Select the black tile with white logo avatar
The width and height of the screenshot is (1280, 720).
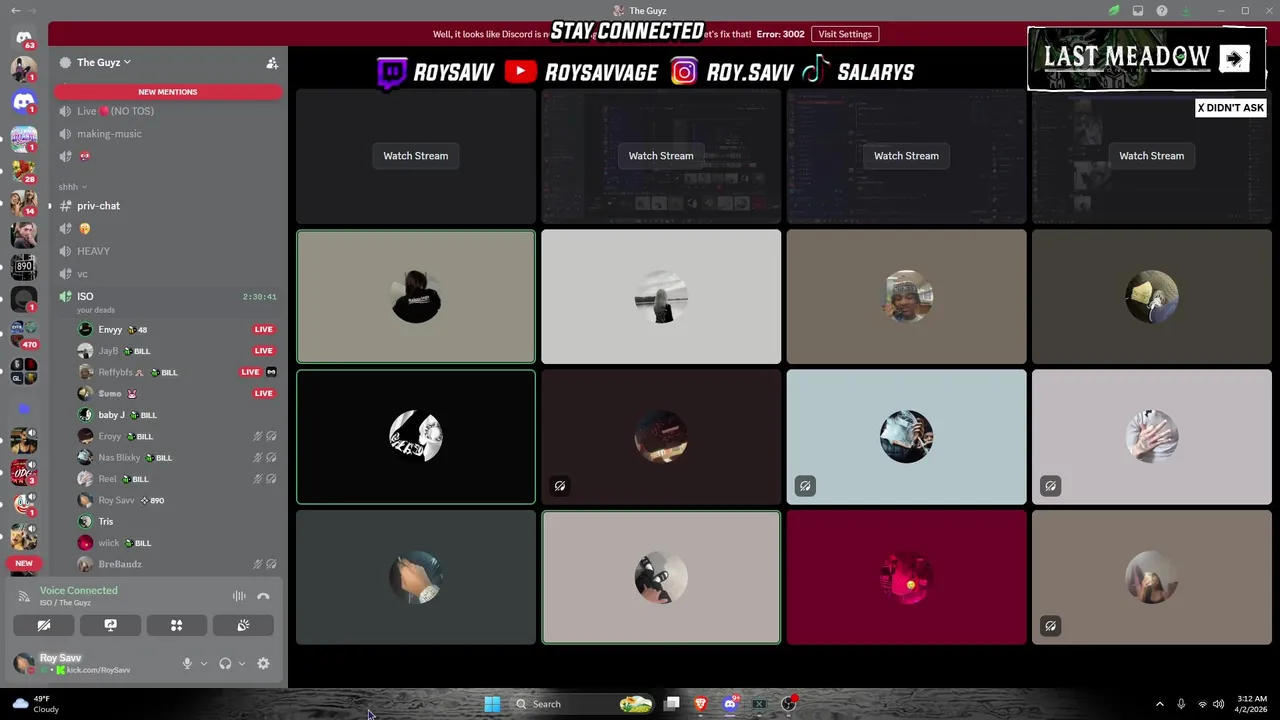coord(416,437)
